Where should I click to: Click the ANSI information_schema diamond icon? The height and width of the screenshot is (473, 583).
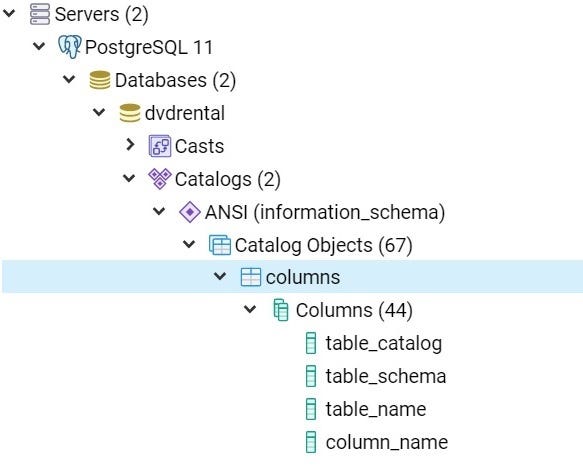190,212
